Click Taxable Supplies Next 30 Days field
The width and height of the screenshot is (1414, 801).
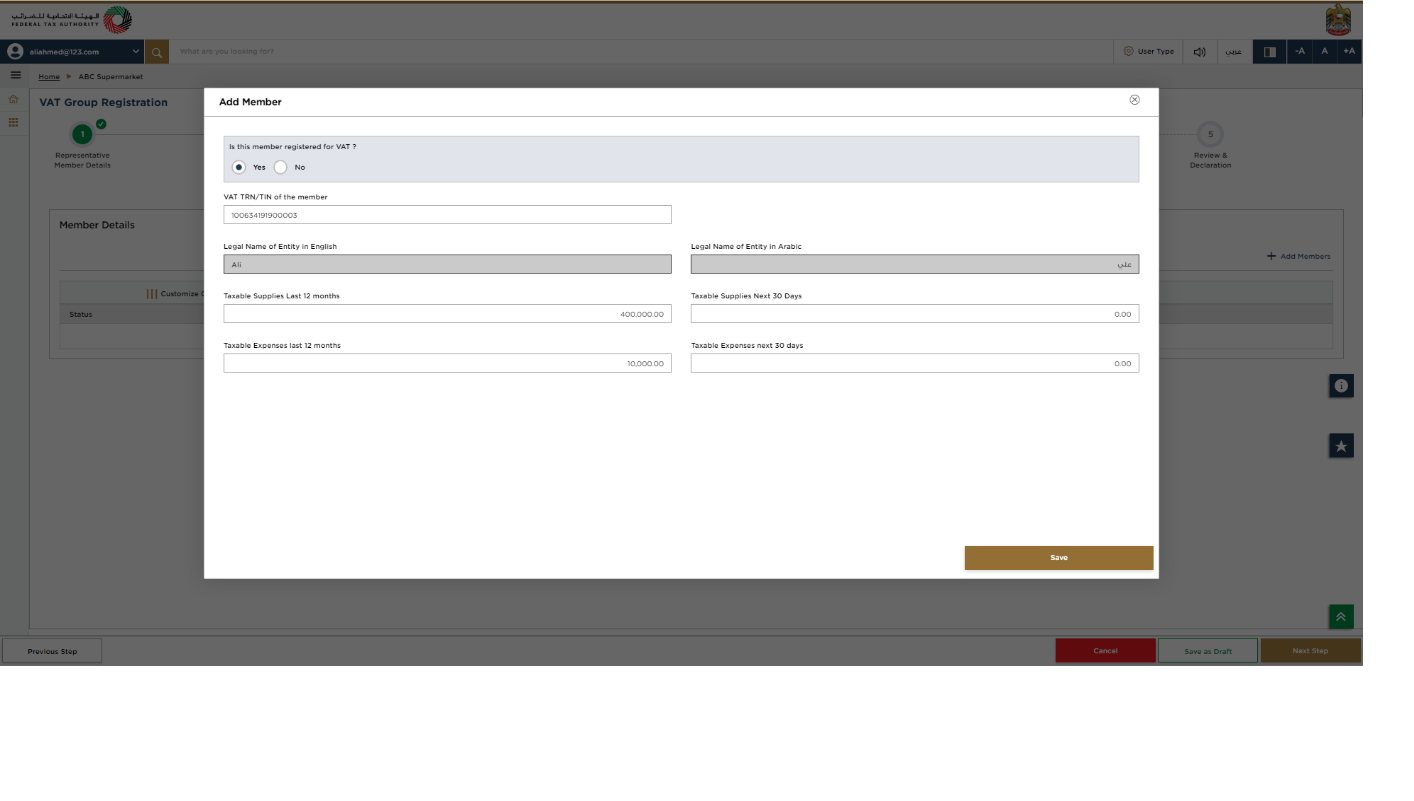pyautogui.click(x=915, y=314)
